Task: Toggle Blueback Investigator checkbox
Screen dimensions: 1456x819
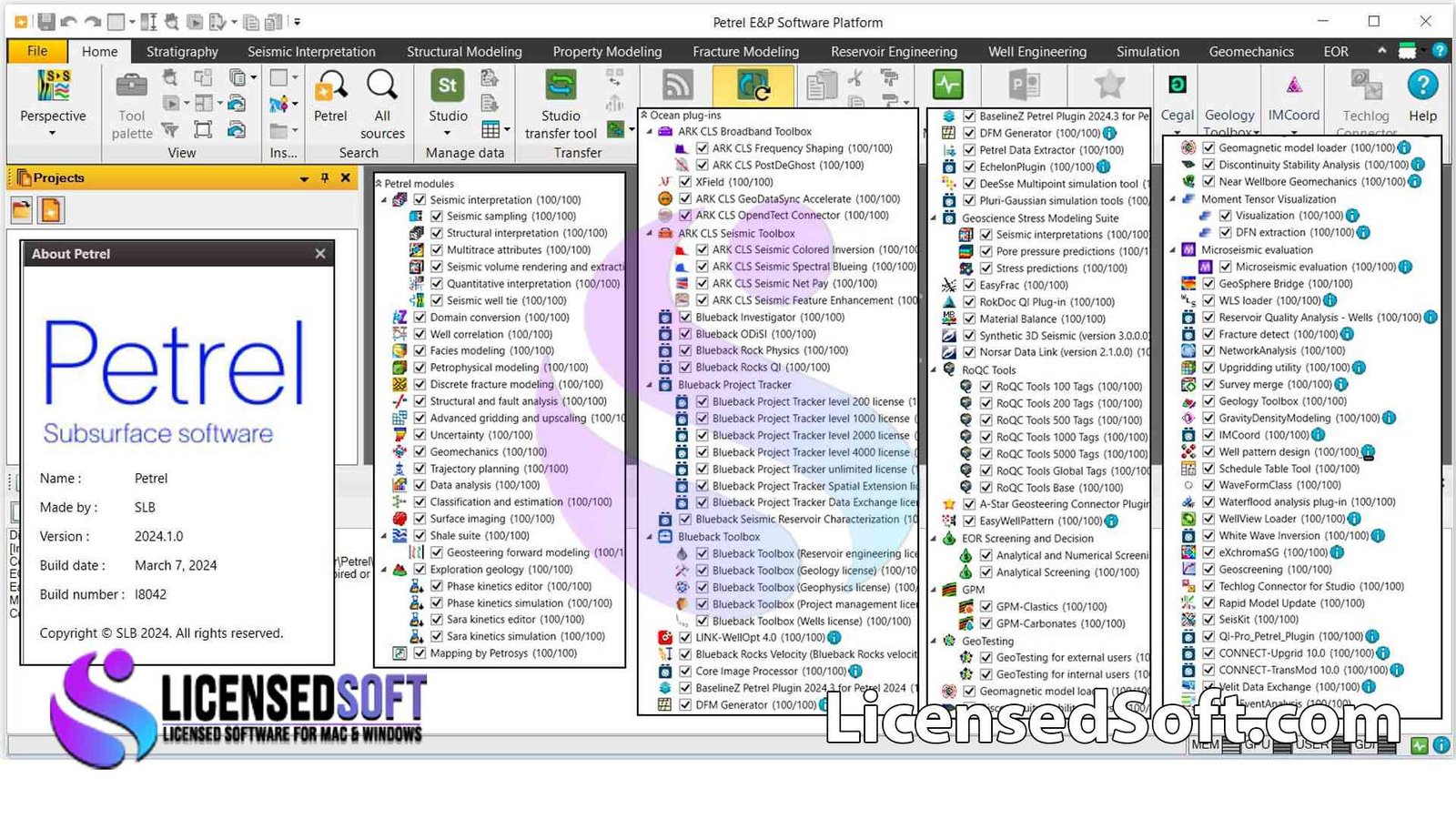Action: click(x=685, y=318)
